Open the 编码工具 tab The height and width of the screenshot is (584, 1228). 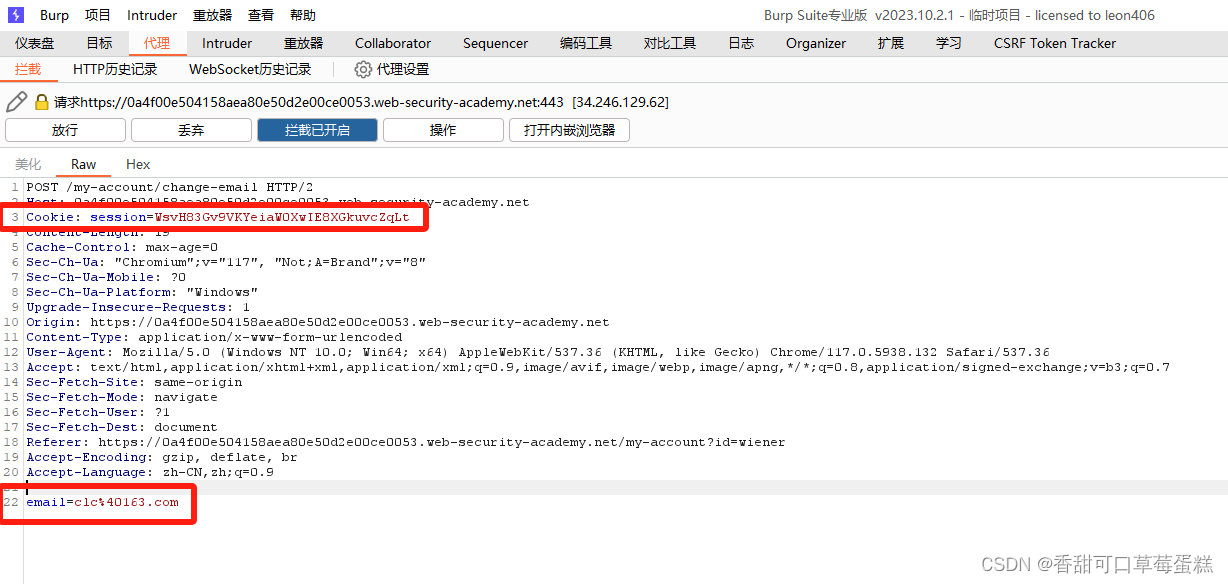click(x=586, y=43)
